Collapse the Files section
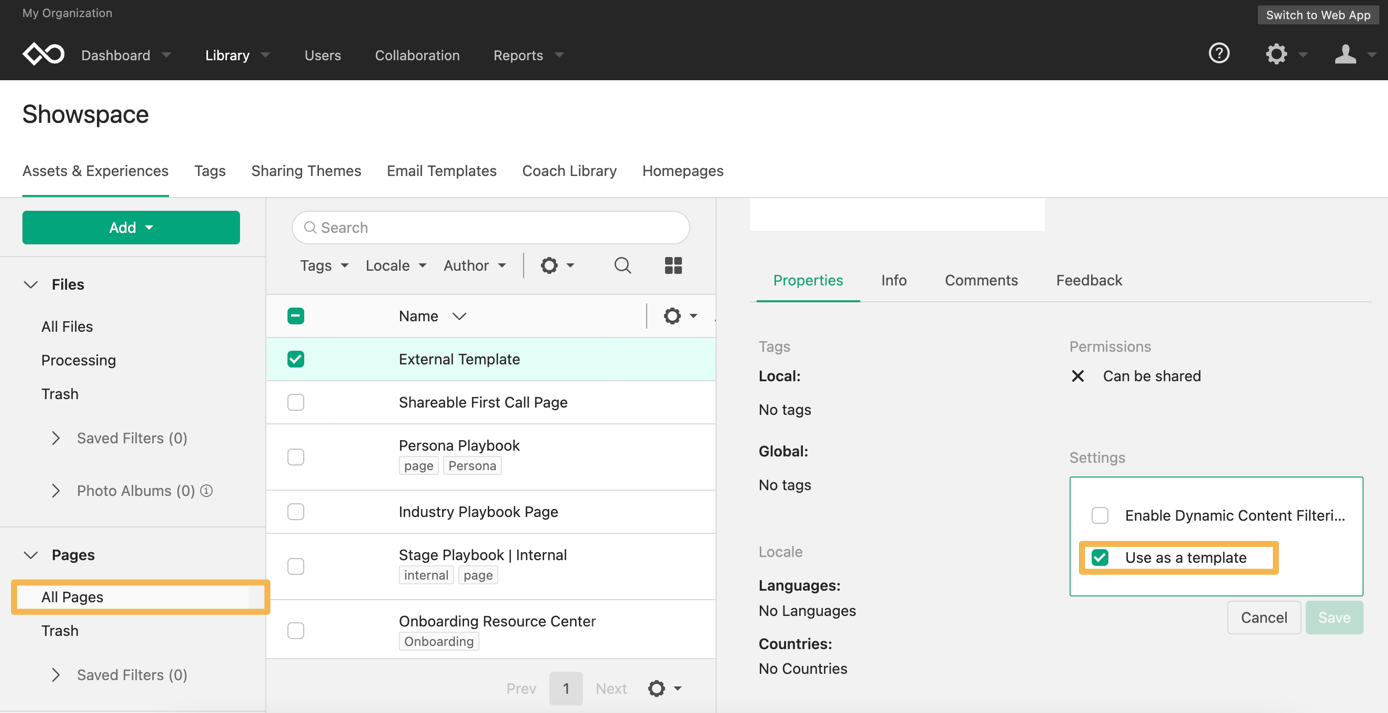 pyautogui.click(x=31, y=285)
